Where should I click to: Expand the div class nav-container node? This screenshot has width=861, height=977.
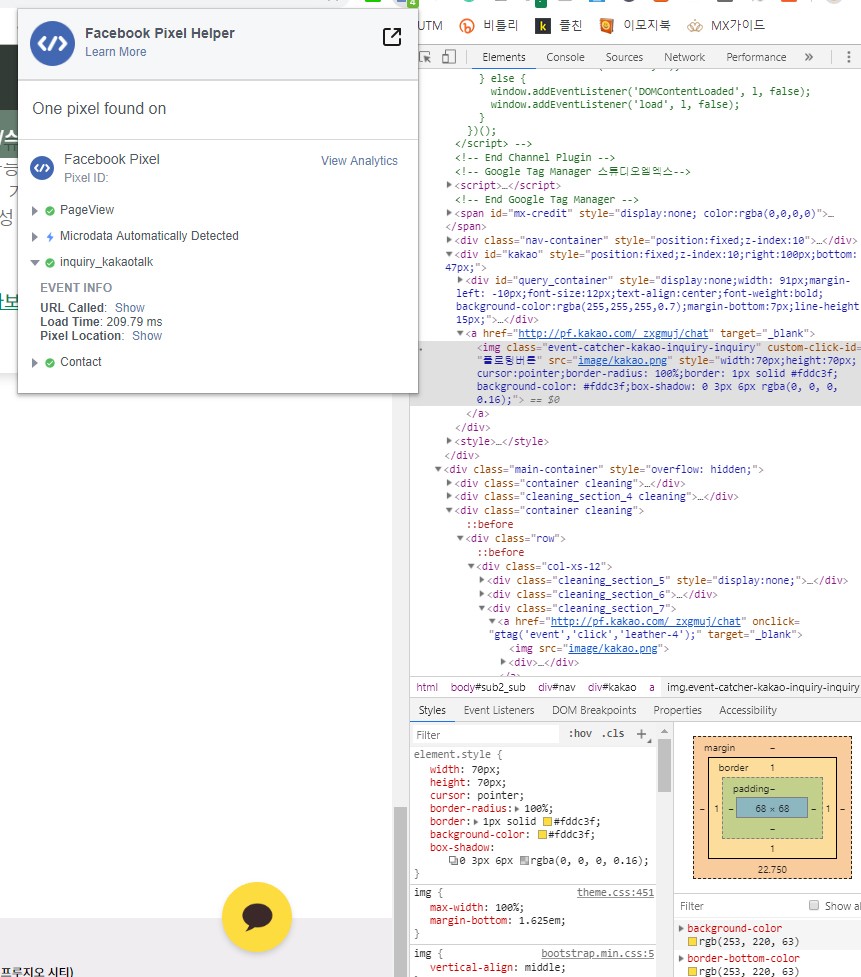point(449,240)
